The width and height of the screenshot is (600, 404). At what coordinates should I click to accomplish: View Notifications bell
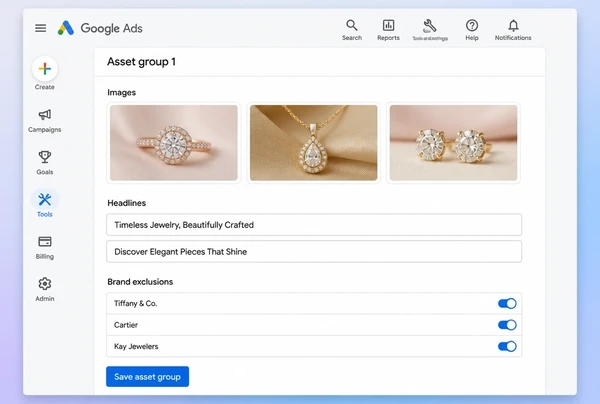(513, 30)
